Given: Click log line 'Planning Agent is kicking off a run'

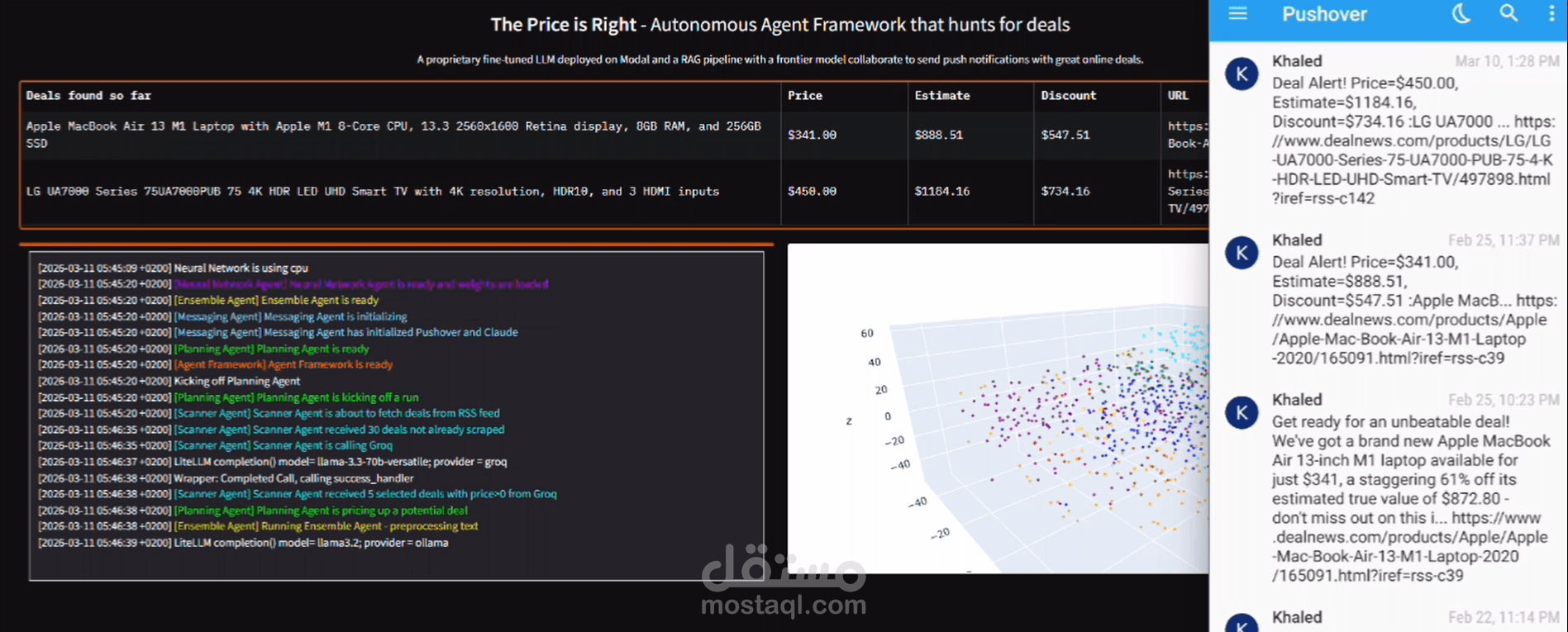Looking at the screenshot, I should point(228,397).
